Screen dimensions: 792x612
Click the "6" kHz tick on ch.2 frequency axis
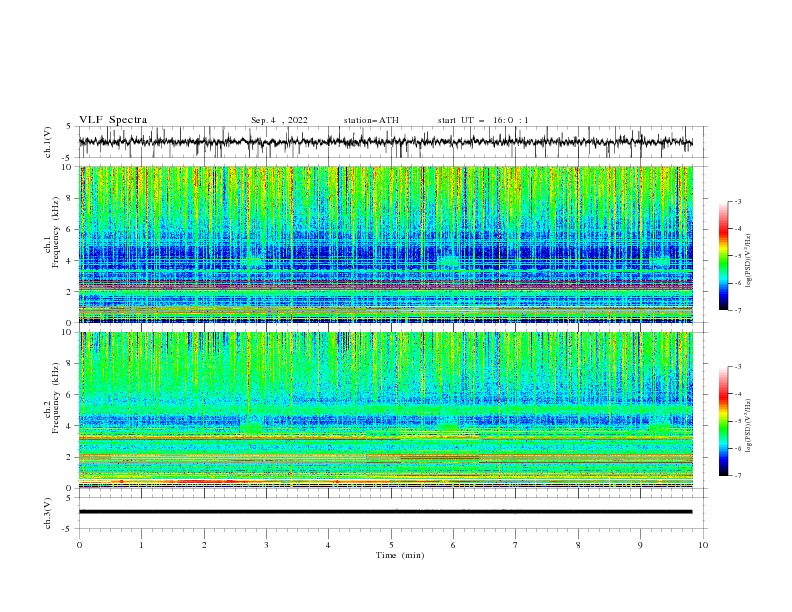click(69, 395)
